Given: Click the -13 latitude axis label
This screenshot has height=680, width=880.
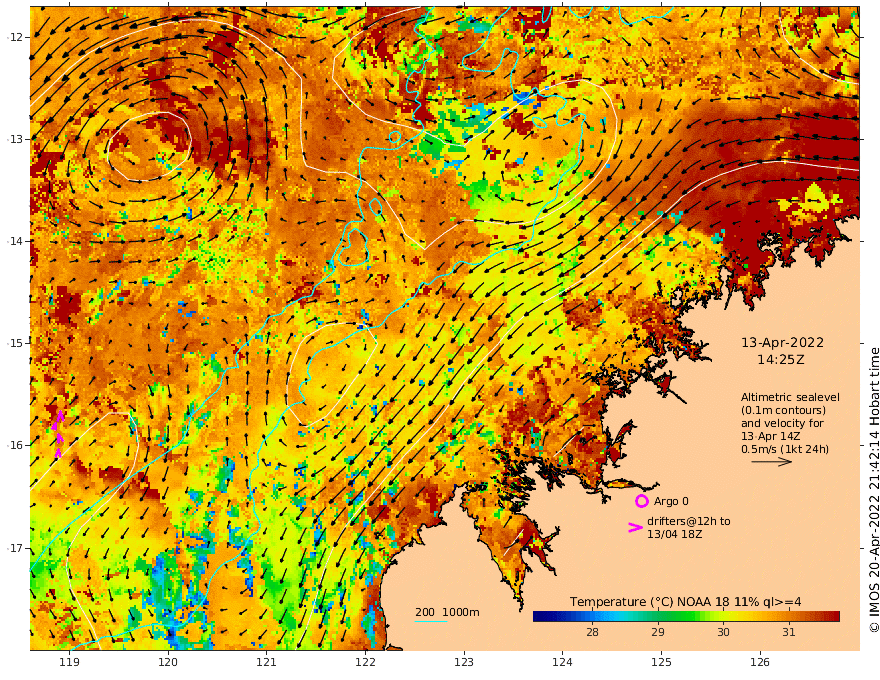Looking at the screenshot, I should (x=15, y=139).
